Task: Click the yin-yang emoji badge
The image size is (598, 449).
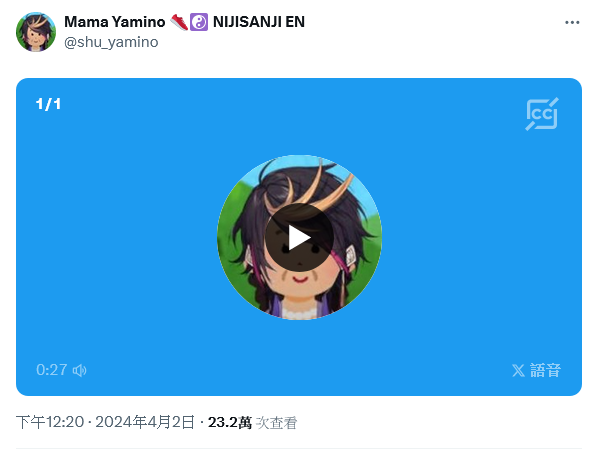Action: (x=199, y=22)
